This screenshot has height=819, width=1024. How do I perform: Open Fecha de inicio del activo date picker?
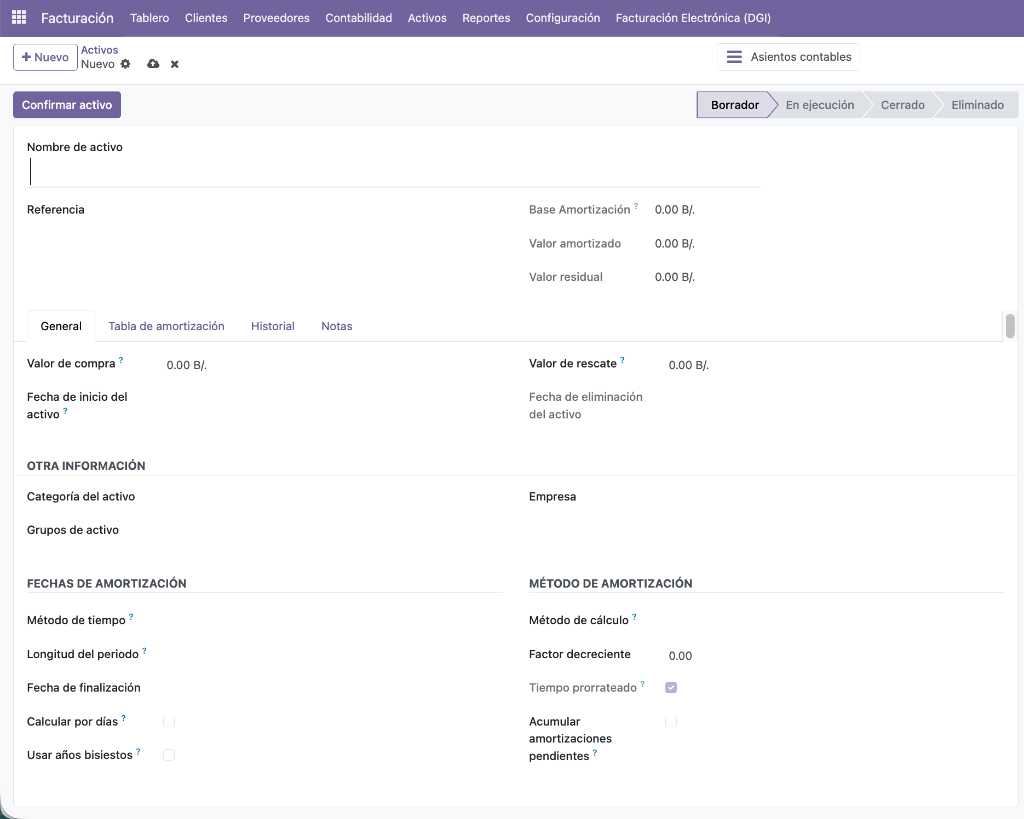(334, 398)
